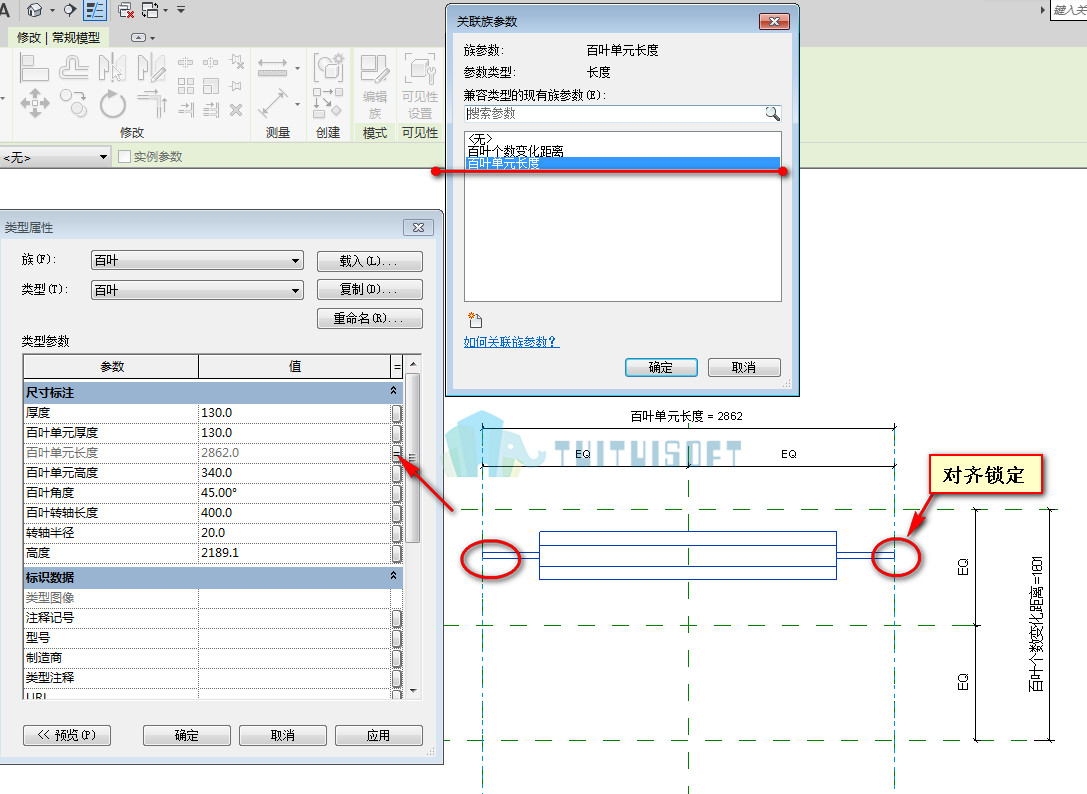
Task: Open the 族 dropdown showing 百叶
Action: click(198, 261)
